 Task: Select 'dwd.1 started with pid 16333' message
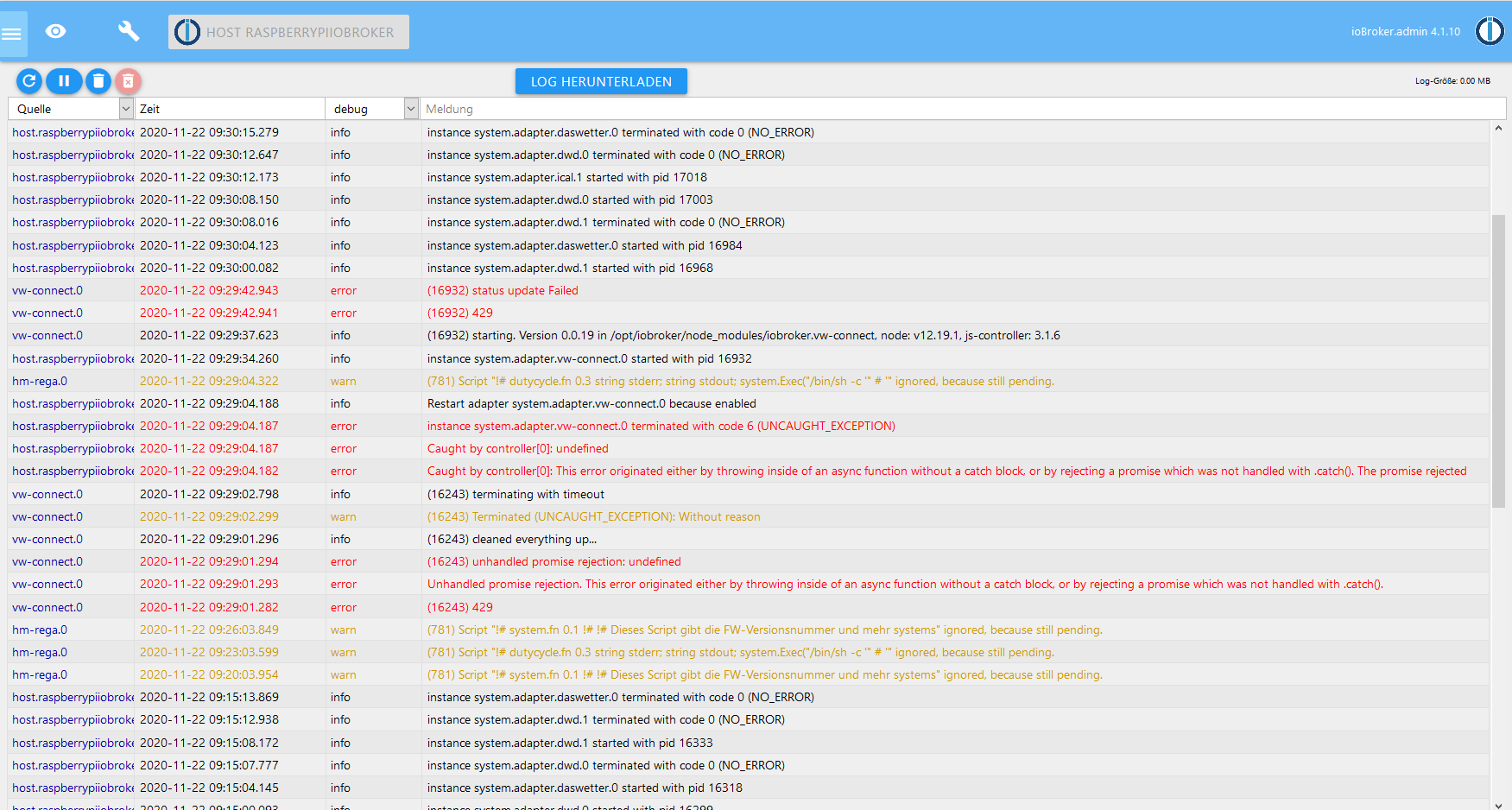click(x=570, y=743)
